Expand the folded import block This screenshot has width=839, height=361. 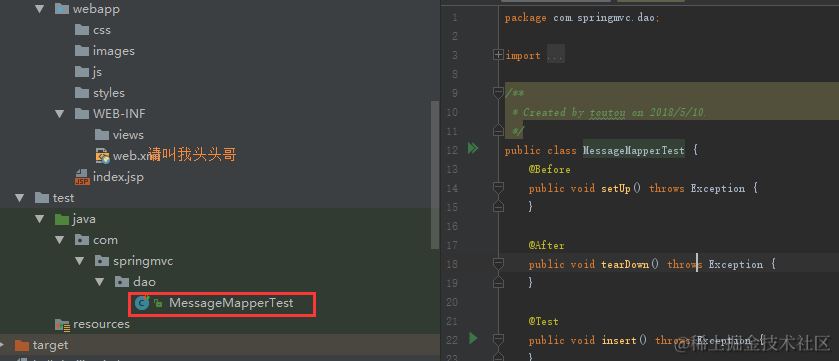pyautogui.click(x=498, y=55)
